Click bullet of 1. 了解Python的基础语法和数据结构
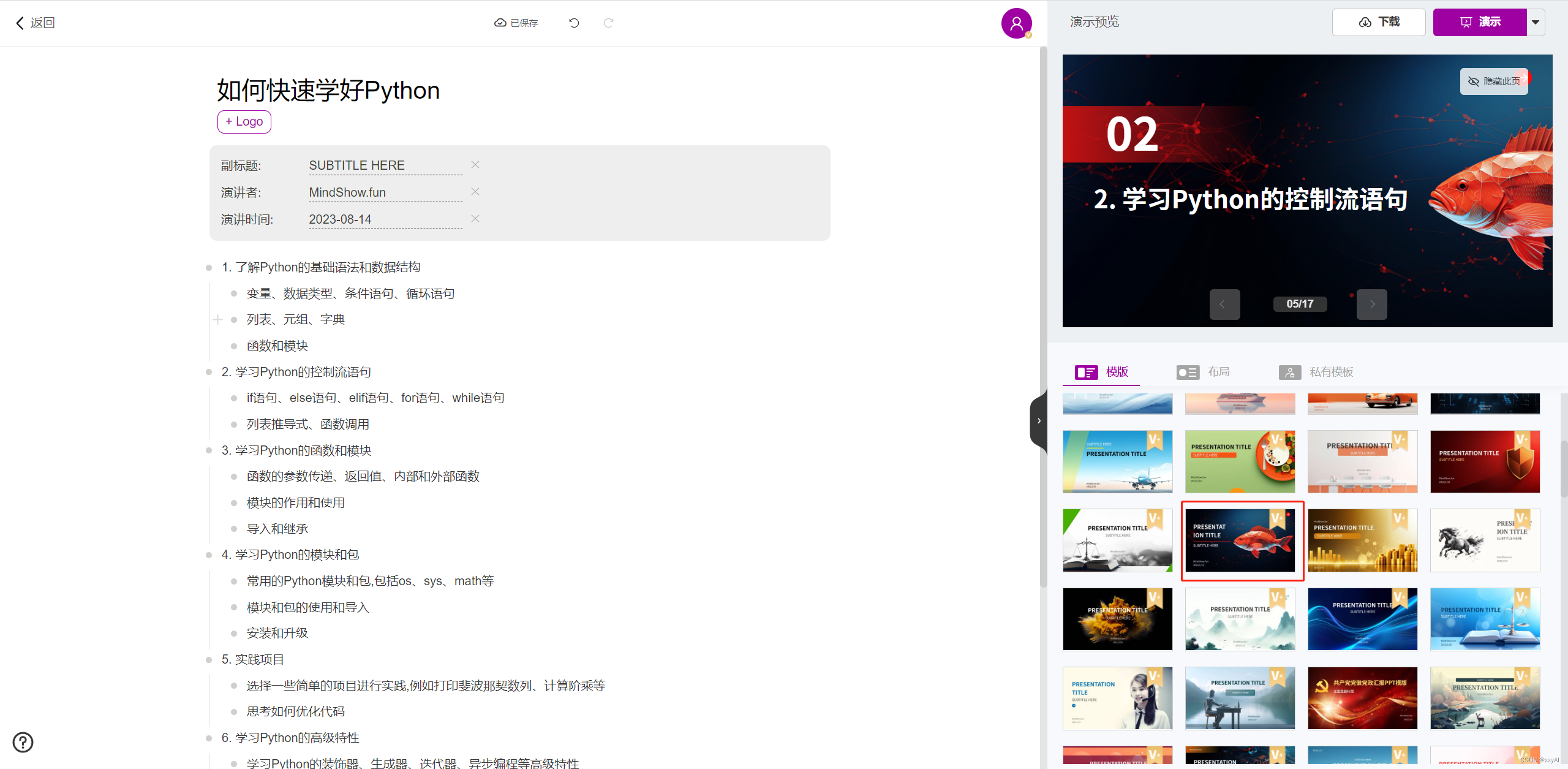 tap(209, 268)
